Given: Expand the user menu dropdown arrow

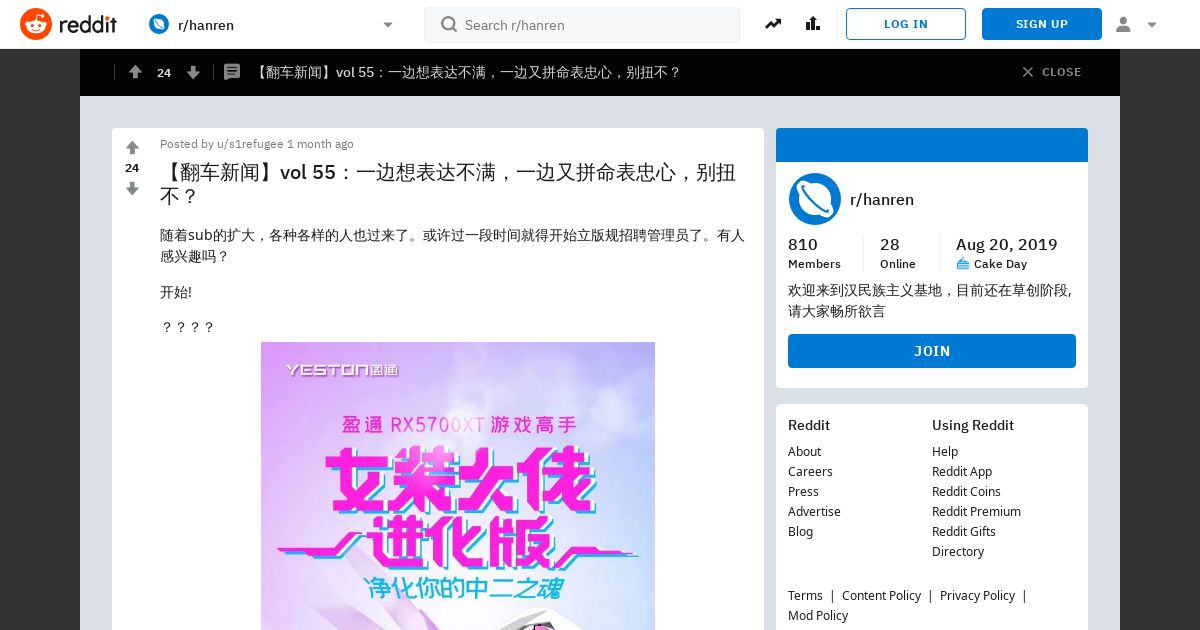Looking at the screenshot, I should pos(1152,25).
